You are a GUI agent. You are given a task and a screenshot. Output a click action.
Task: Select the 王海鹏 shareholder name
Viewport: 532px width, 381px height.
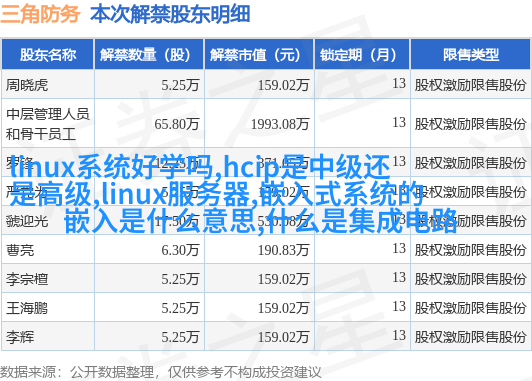tap(27, 308)
